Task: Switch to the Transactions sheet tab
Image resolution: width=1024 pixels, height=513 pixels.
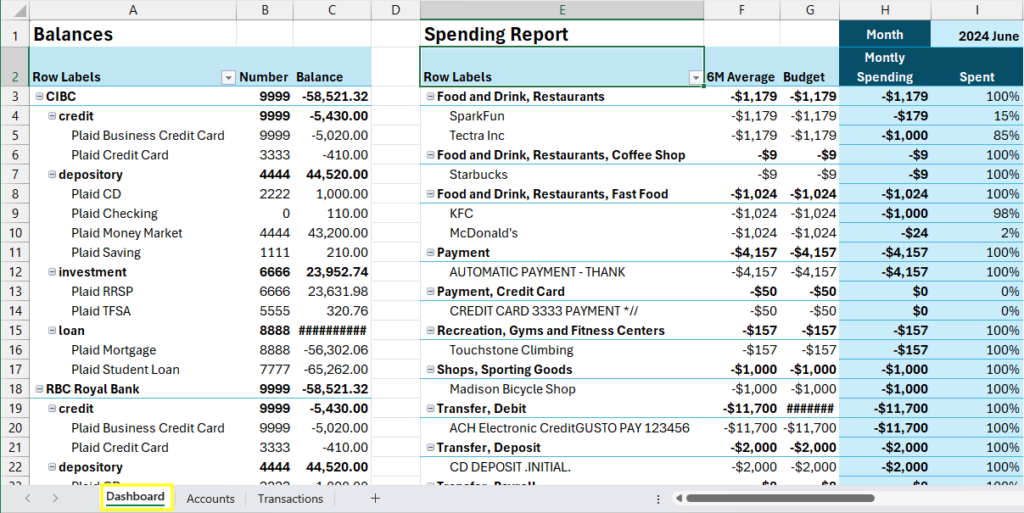Action: coord(290,498)
